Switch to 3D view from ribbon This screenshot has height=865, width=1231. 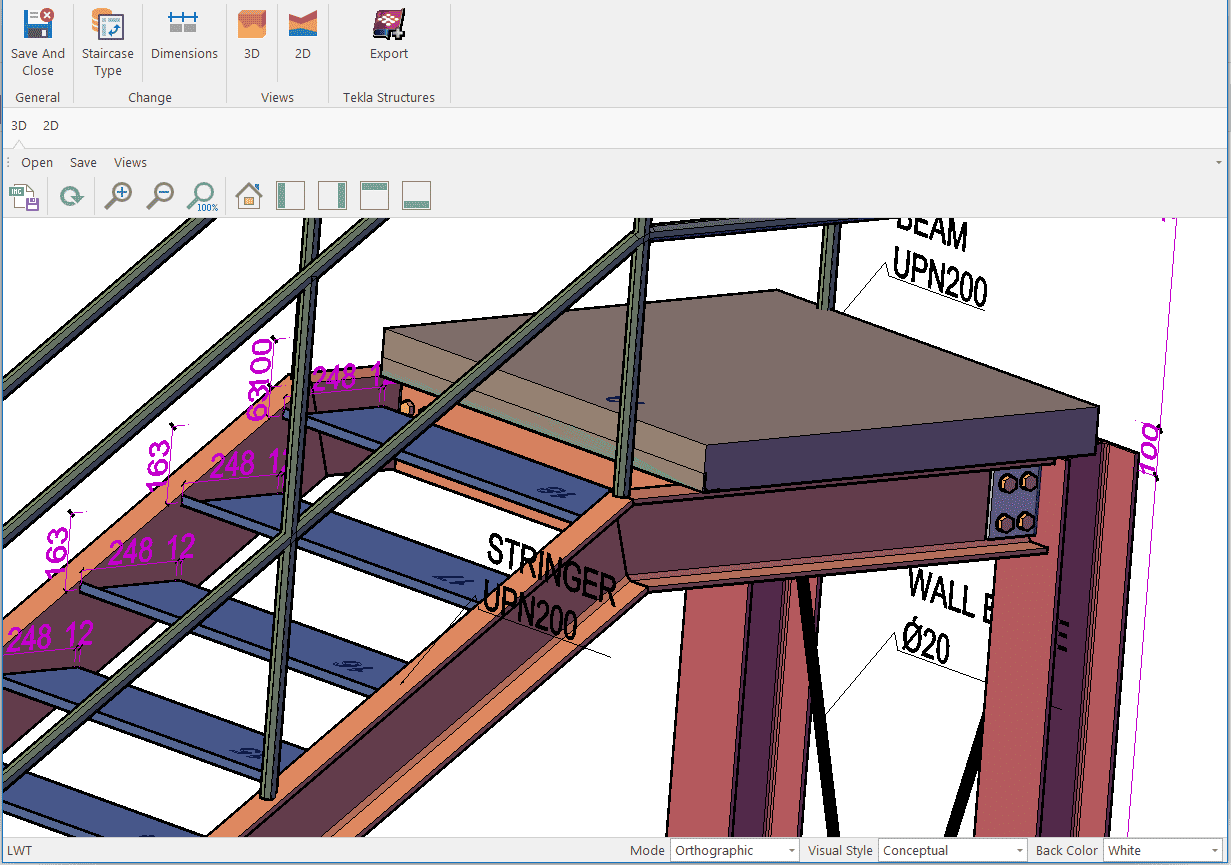[x=252, y=36]
